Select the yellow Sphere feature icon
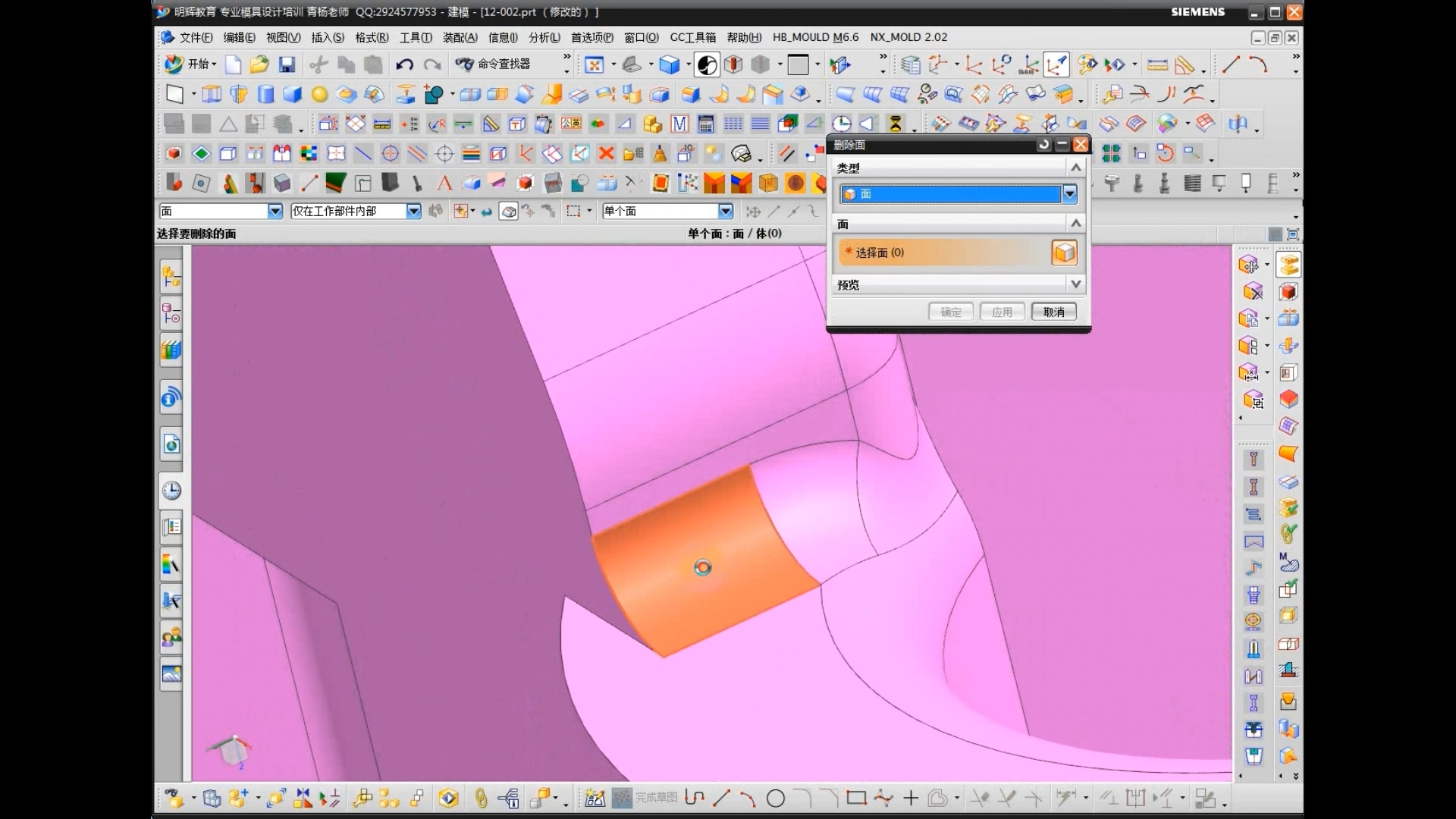The height and width of the screenshot is (819, 1456). (x=319, y=94)
